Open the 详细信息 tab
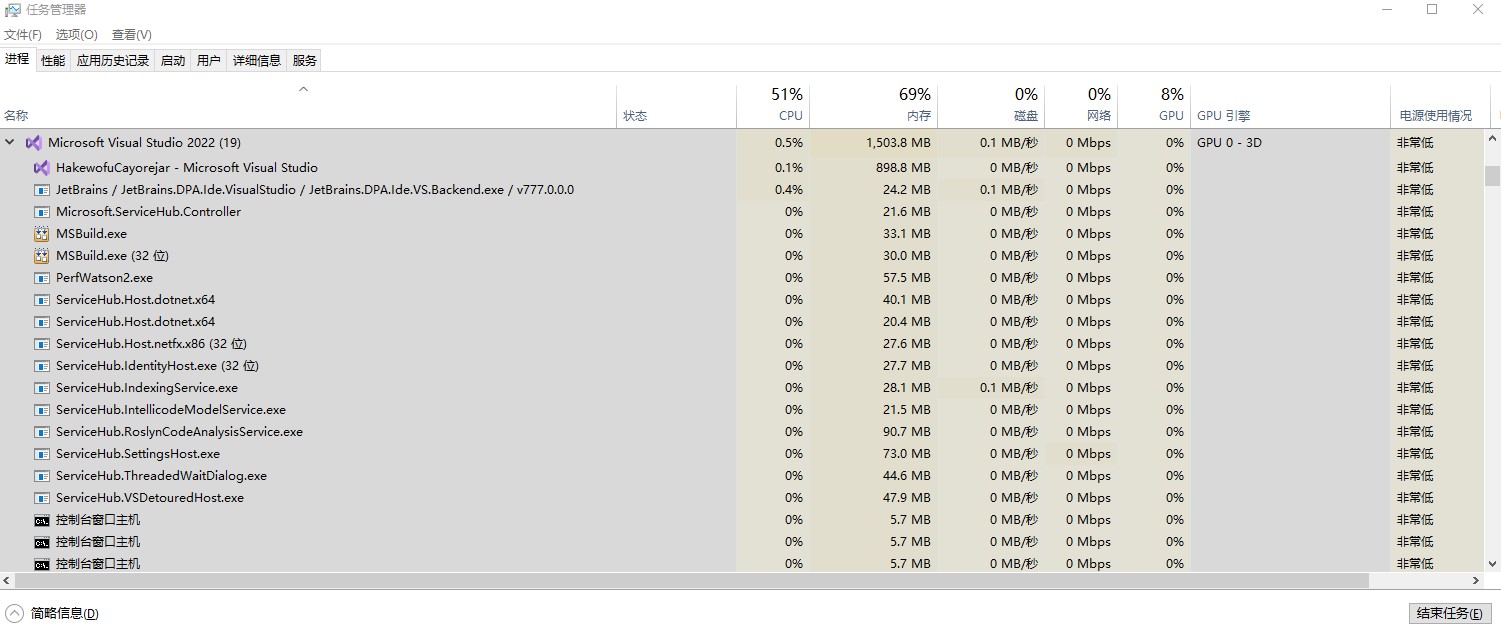The image size is (1501, 627). (x=257, y=61)
